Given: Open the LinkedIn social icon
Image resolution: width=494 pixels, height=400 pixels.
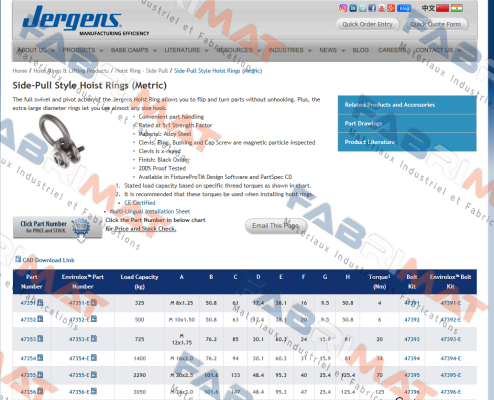Looking at the screenshot, I should point(353,8).
